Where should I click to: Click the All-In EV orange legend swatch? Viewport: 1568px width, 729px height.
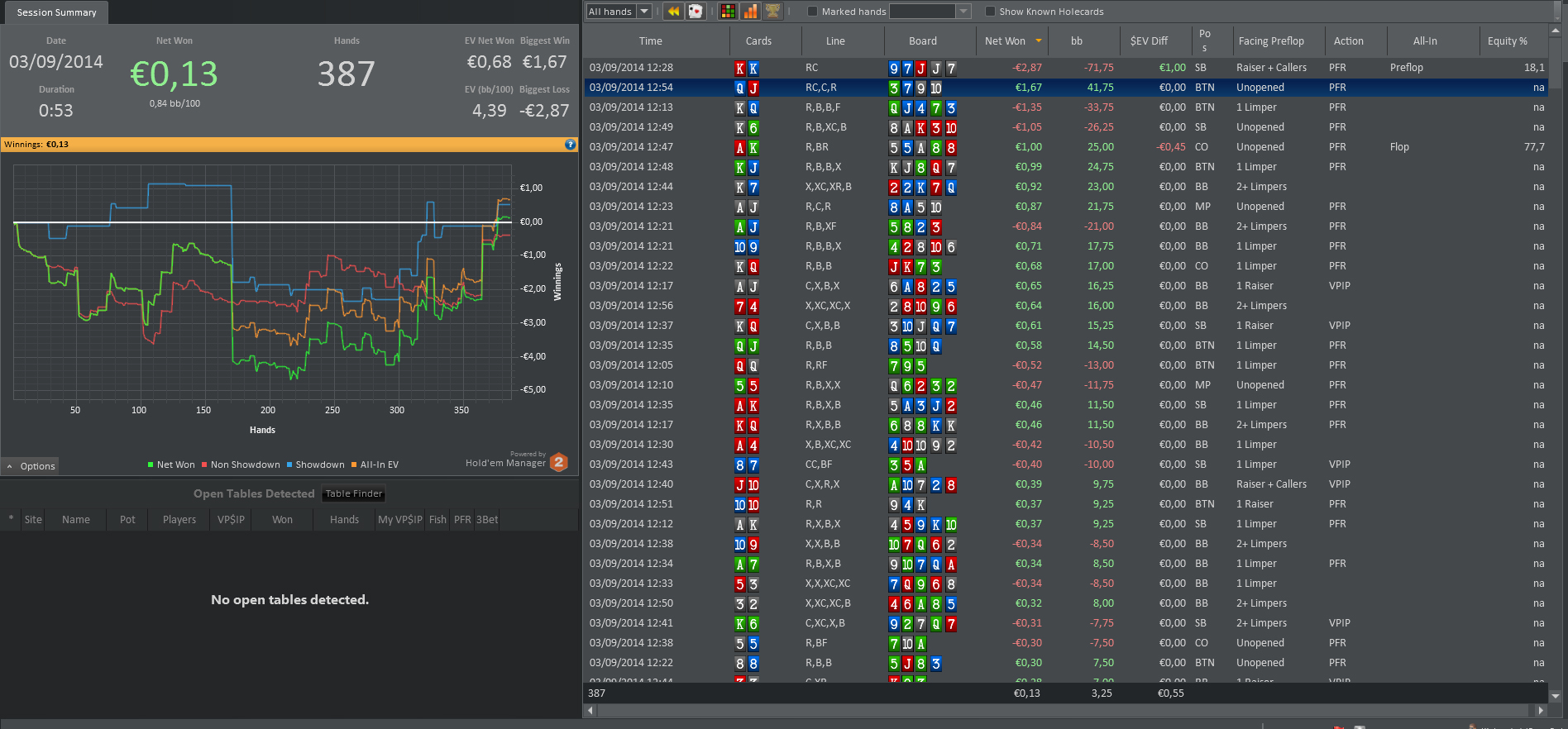pos(354,465)
